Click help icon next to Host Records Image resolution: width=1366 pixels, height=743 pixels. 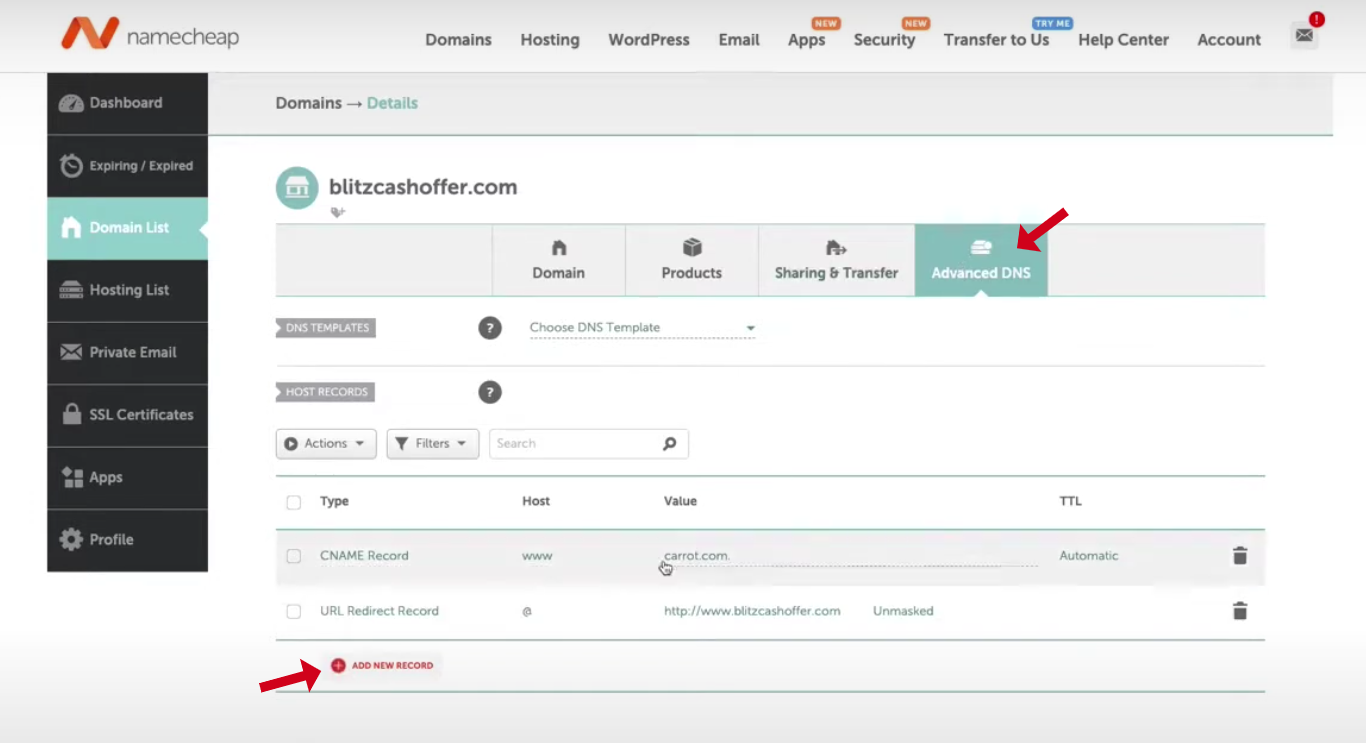pyautogui.click(x=489, y=392)
